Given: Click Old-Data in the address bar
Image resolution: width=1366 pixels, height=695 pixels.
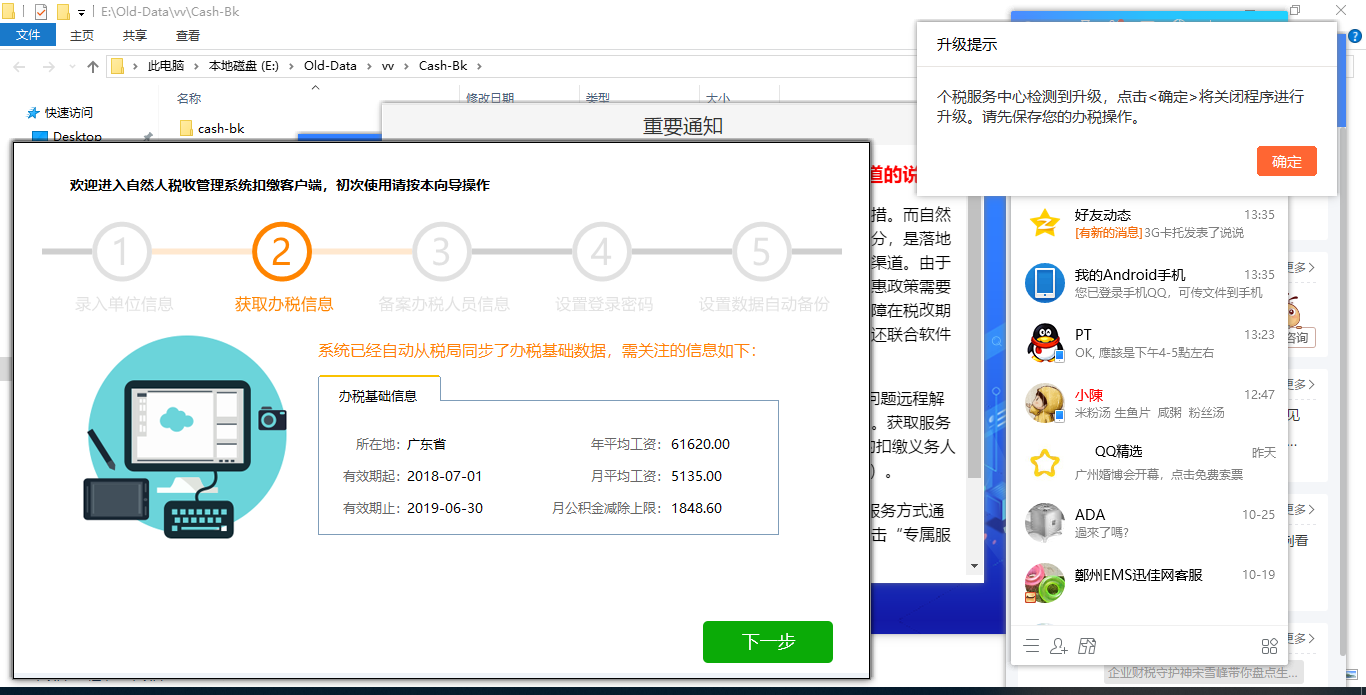Looking at the screenshot, I should coord(330,67).
